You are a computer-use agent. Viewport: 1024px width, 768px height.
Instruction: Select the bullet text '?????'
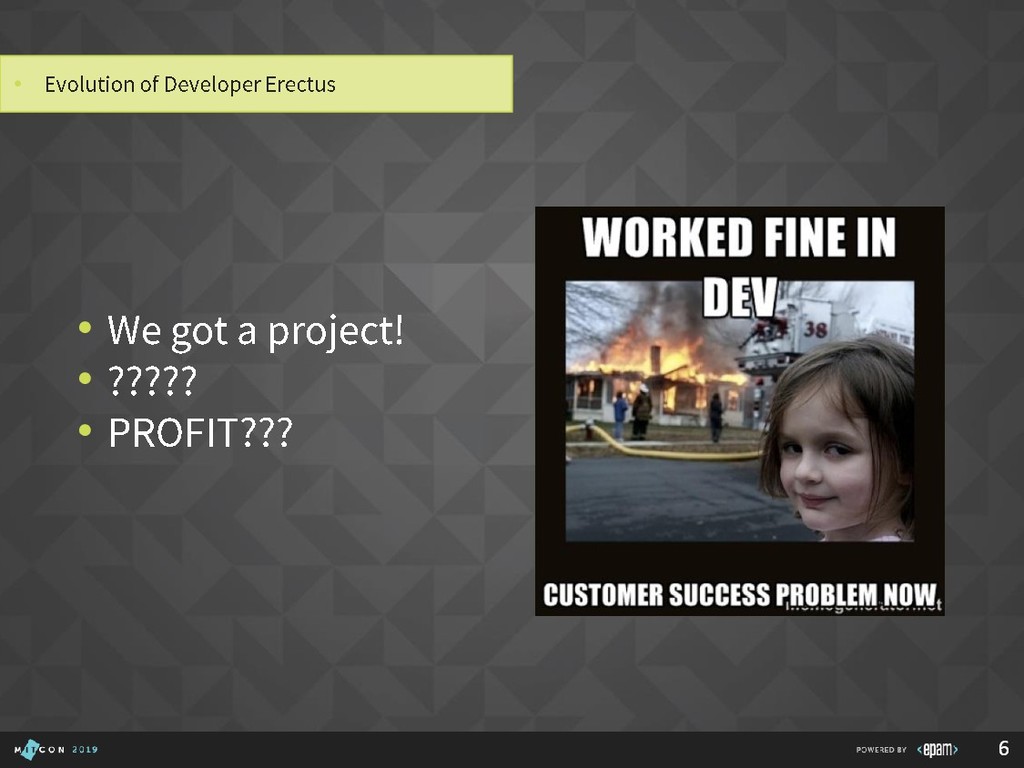tap(152, 381)
